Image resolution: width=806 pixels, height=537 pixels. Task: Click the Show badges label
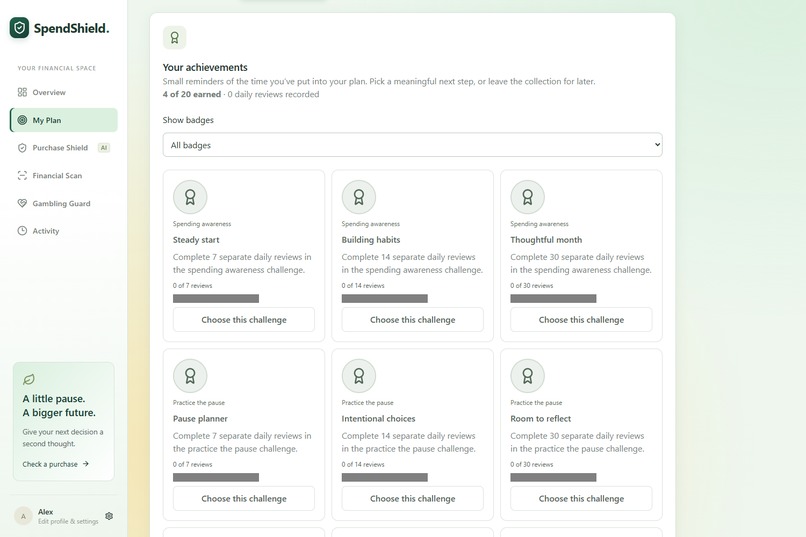(x=188, y=120)
